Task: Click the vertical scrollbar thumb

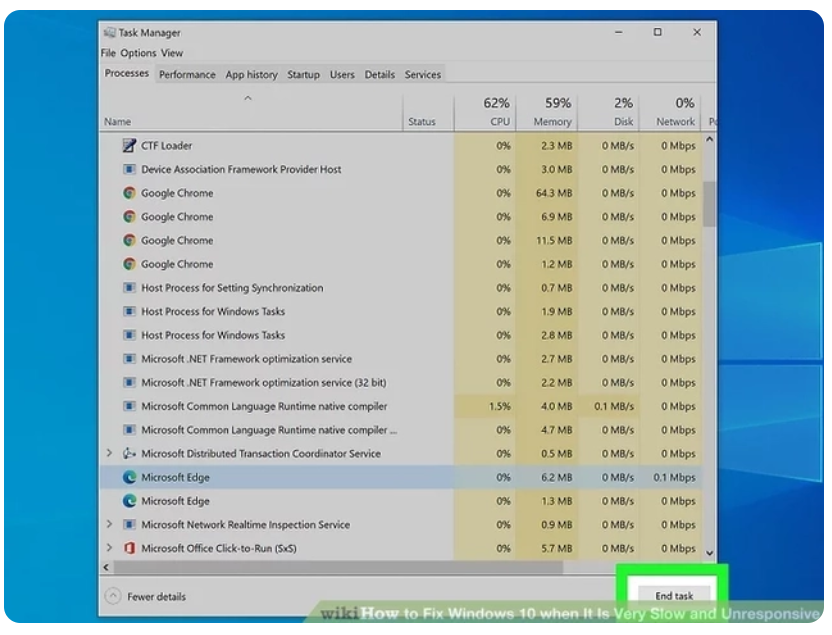Action: (x=709, y=204)
